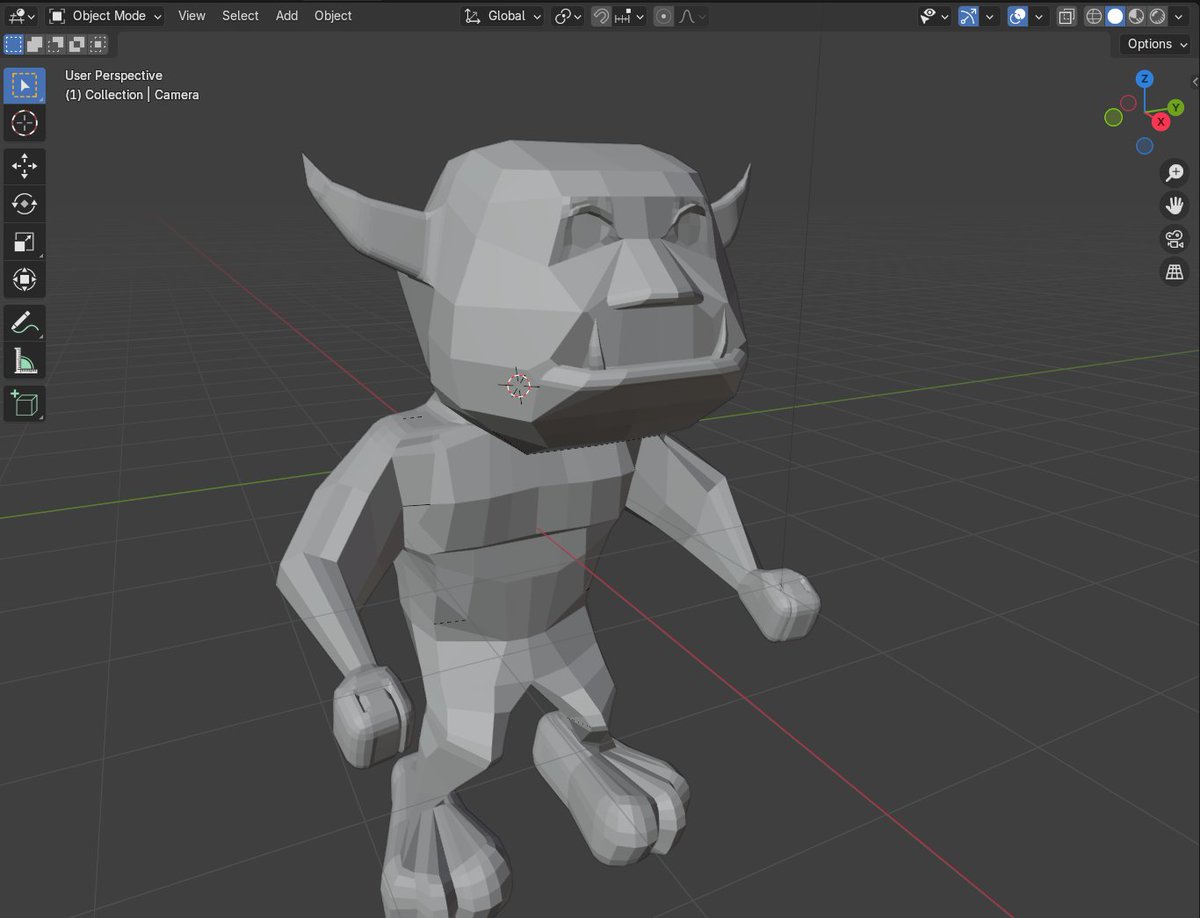Viewport: 1200px width, 918px height.
Task: Open the Object menu
Action: click(x=333, y=16)
